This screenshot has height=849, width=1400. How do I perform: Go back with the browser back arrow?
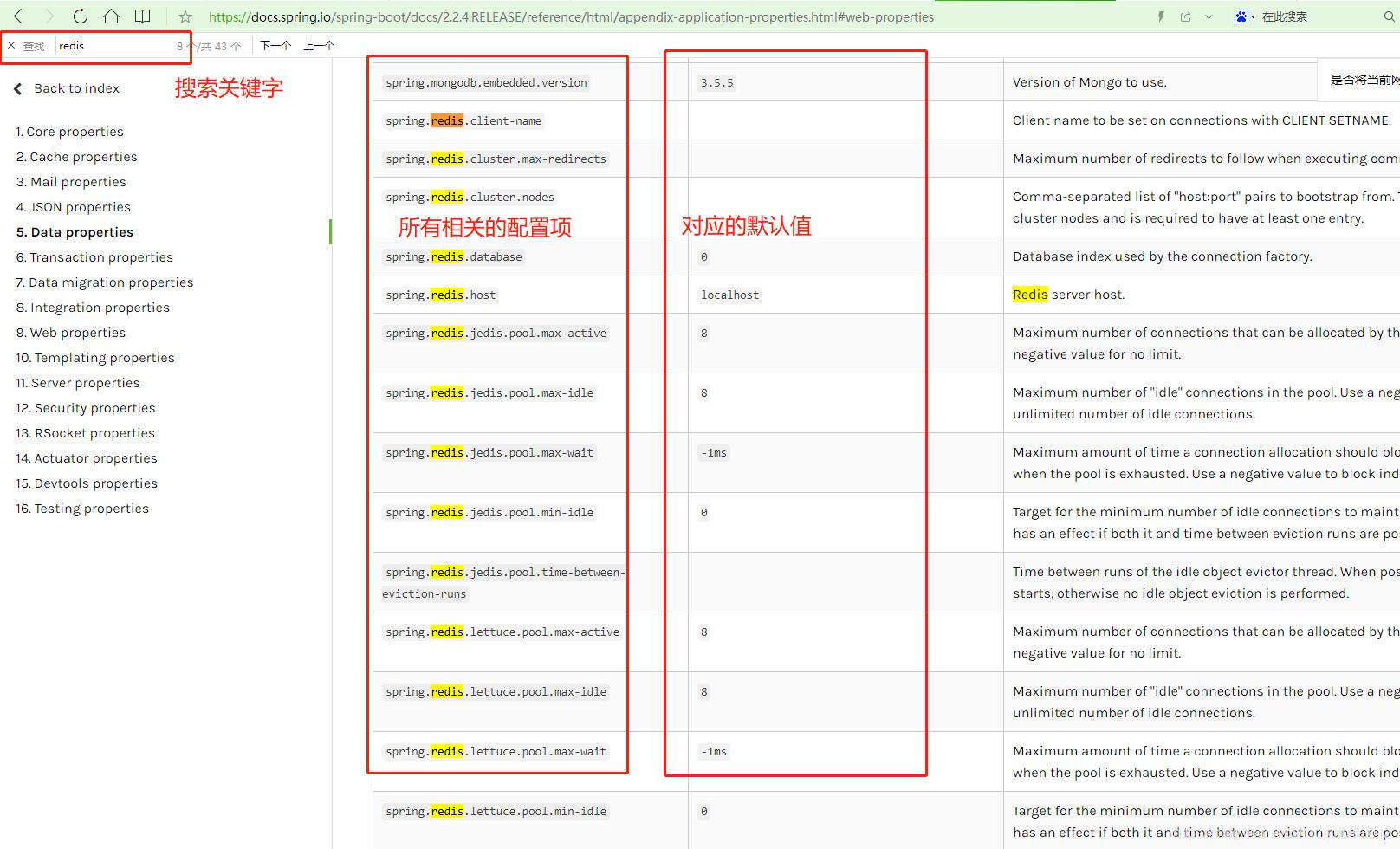[18, 16]
